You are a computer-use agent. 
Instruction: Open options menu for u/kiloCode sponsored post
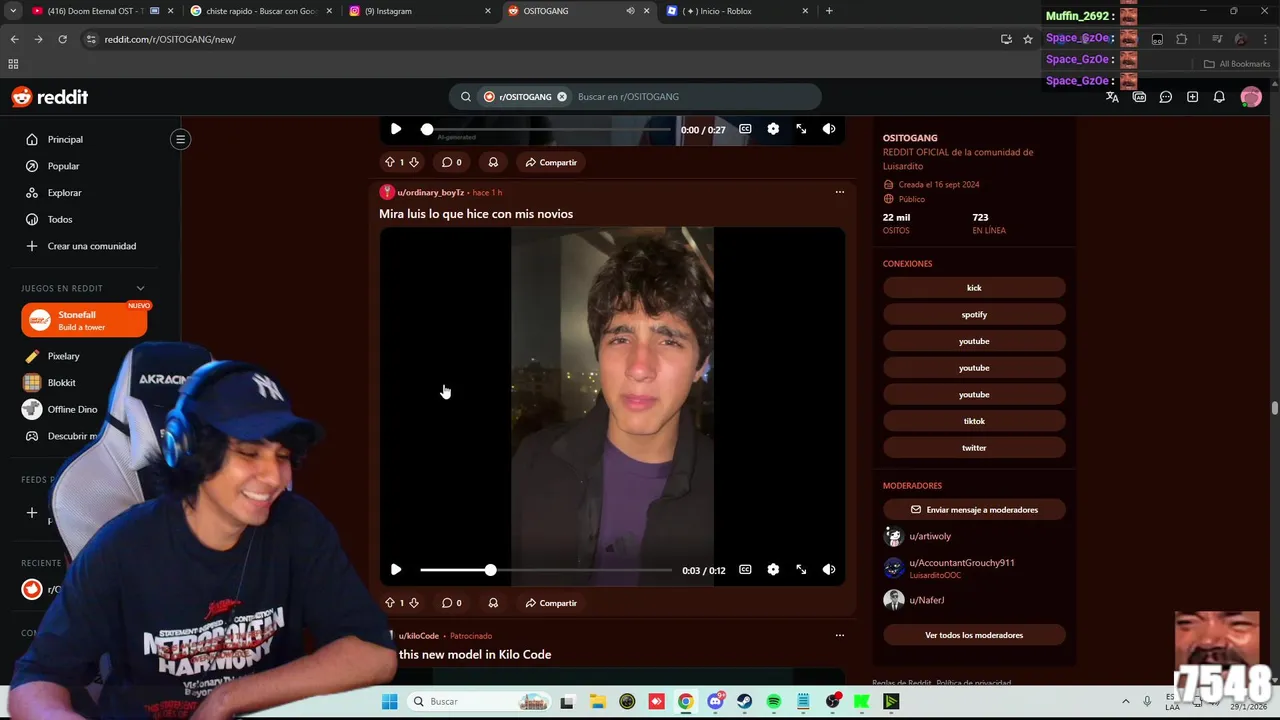[x=840, y=635]
